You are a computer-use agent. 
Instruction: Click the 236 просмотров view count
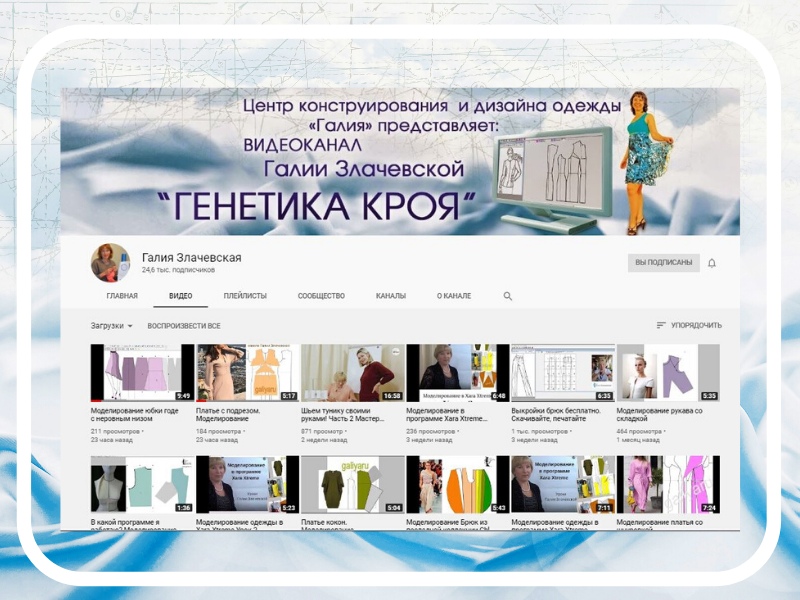430,431
